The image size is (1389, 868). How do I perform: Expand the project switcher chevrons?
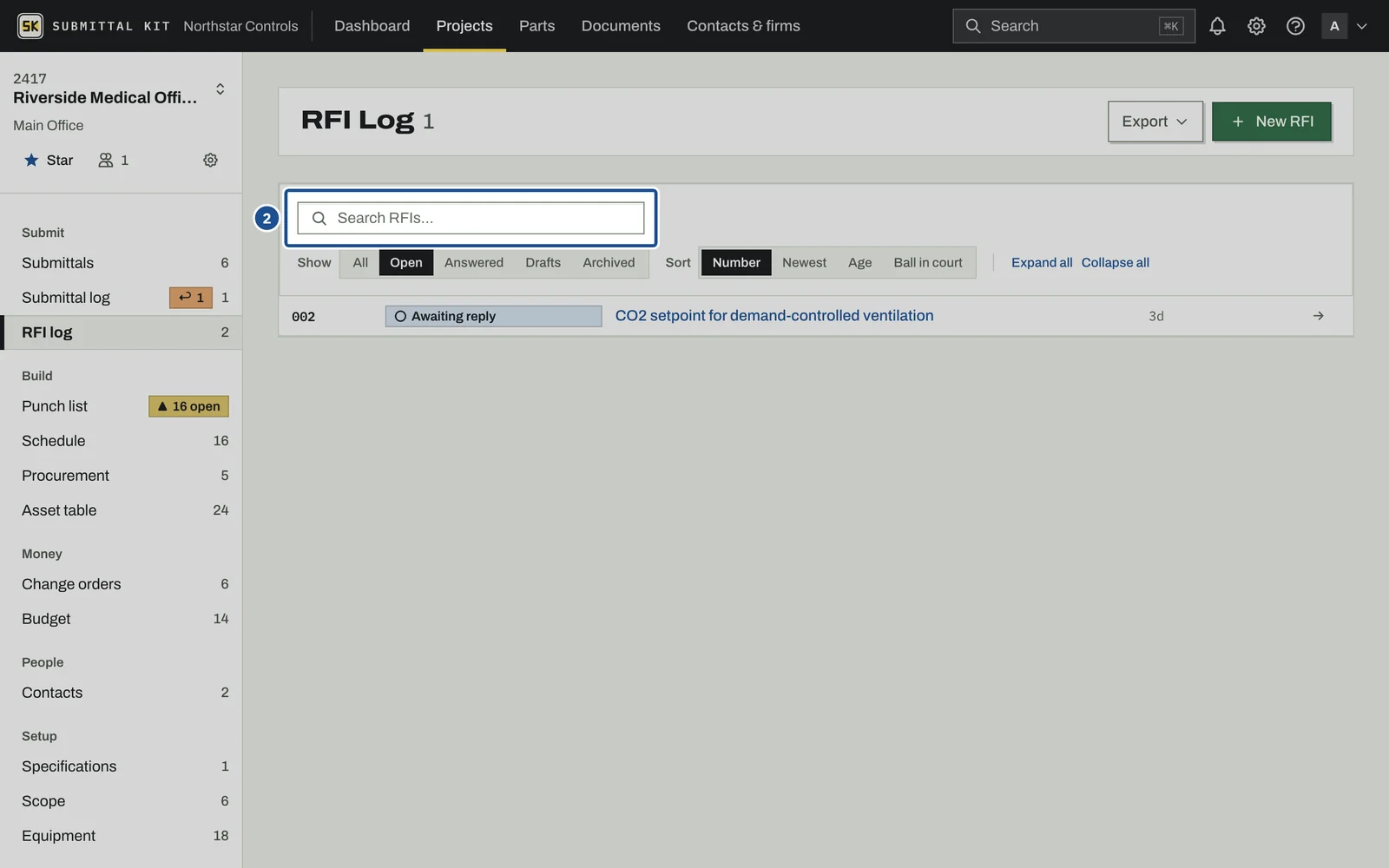[x=221, y=89]
